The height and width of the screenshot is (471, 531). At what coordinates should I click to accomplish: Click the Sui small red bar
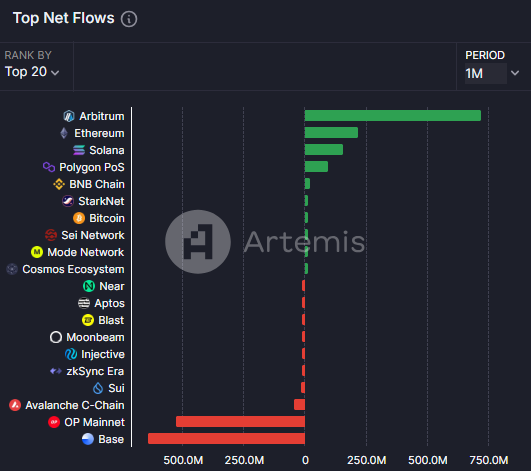[x=303, y=388]
